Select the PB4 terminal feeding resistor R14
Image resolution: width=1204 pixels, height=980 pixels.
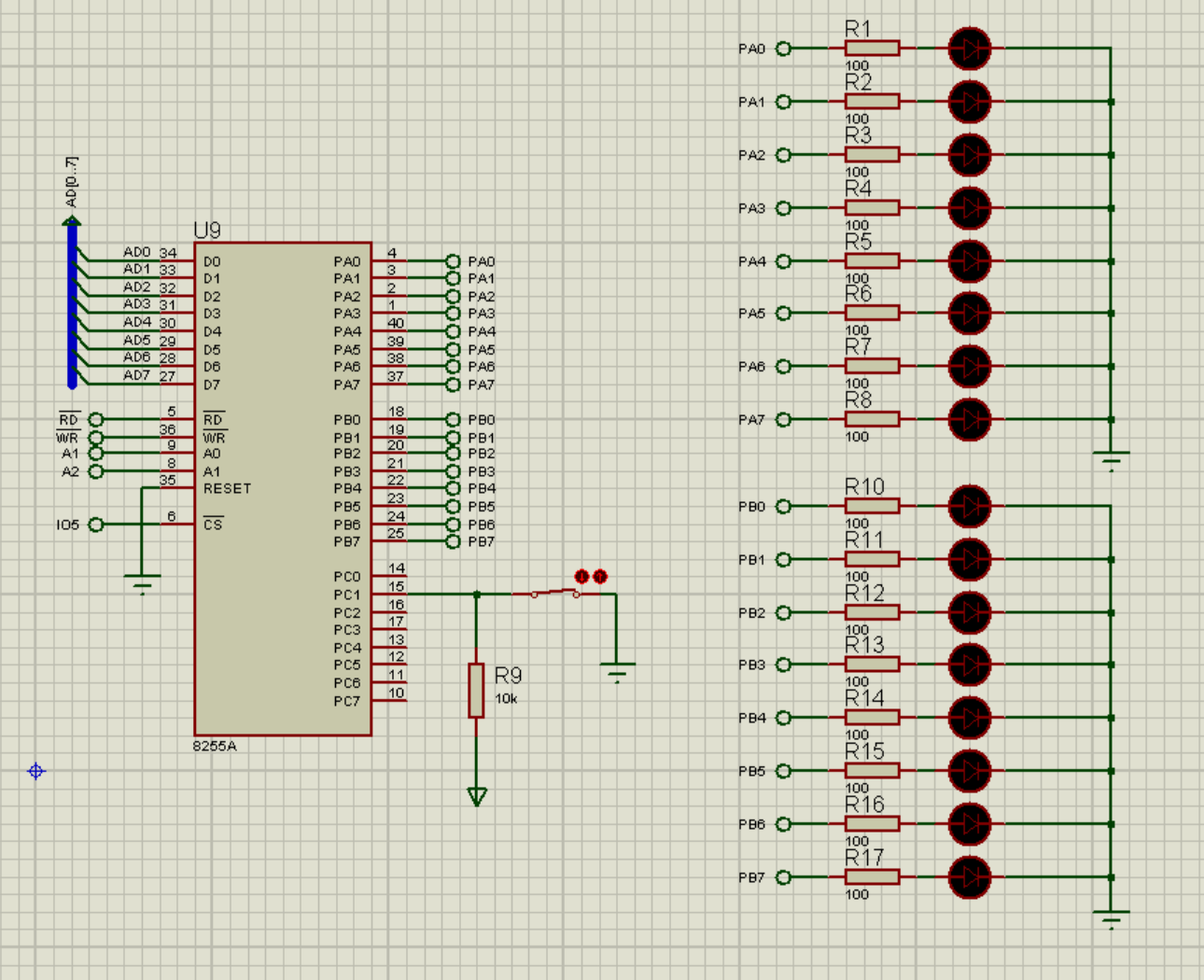tap(783, 718)
